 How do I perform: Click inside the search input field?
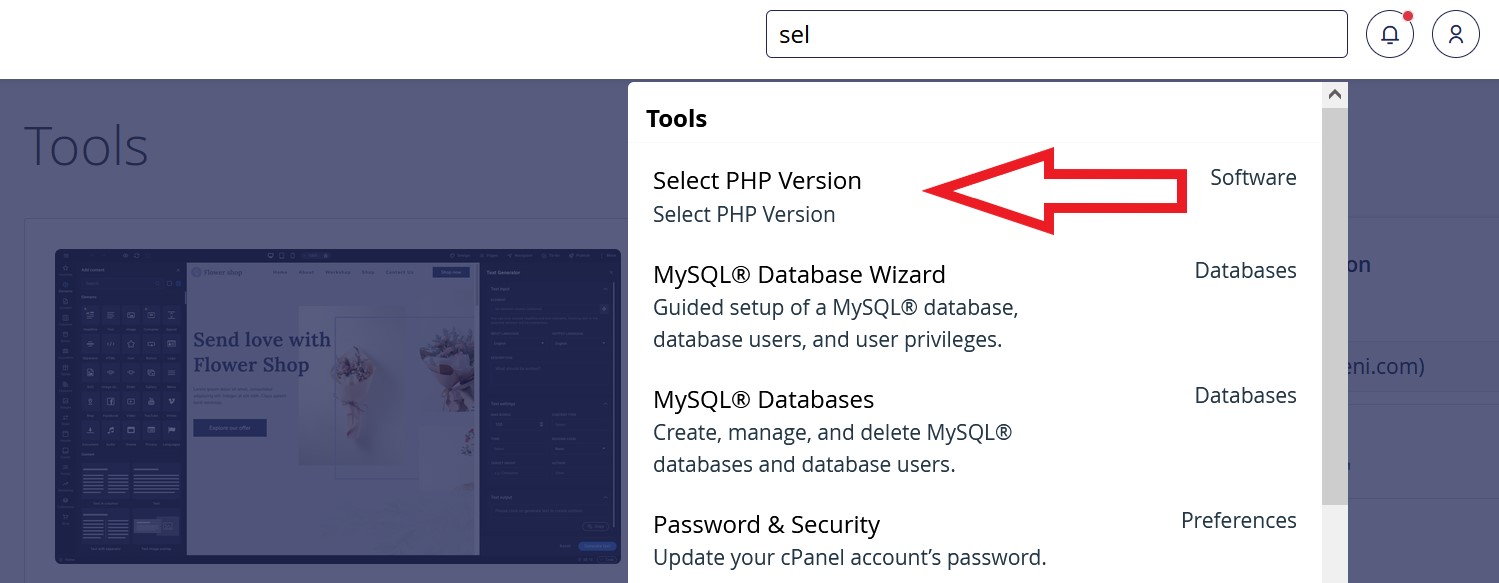[1056, 33]
